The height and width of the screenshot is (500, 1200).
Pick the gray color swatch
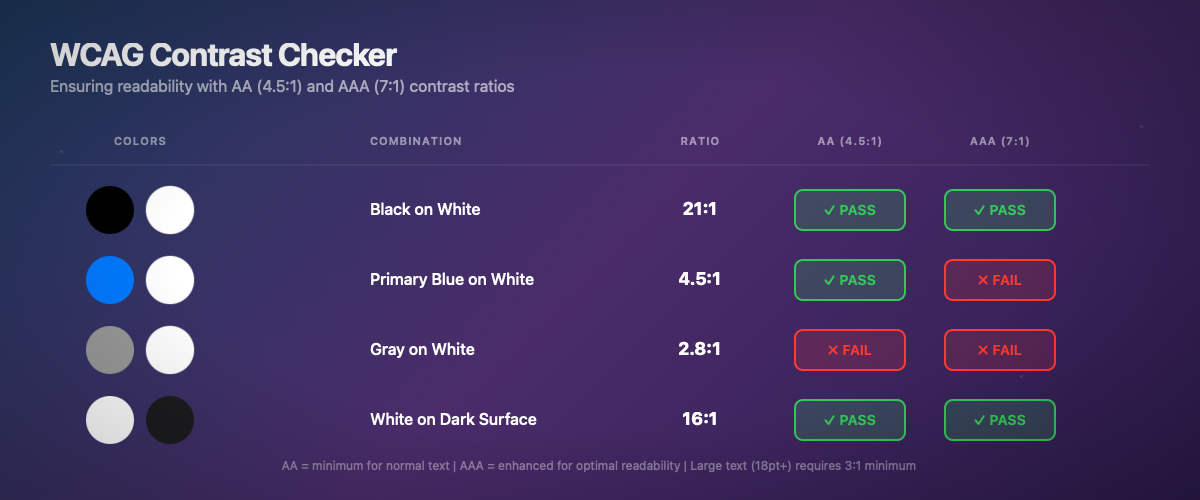pos(110,350)
